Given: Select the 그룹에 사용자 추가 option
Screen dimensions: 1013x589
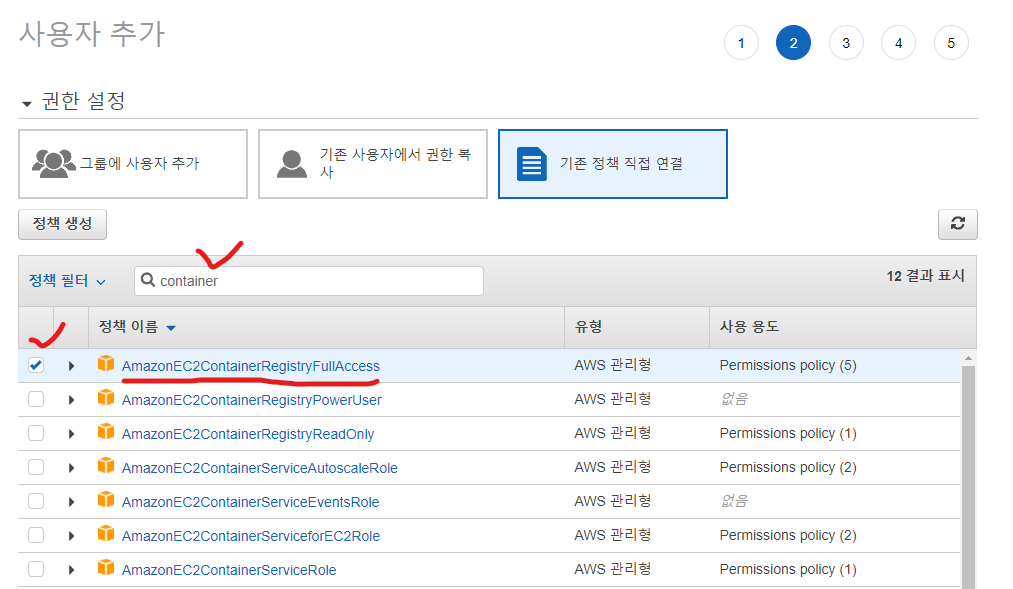Looking at the screenshot, I should pyautogui.click(x=133, y=164).
